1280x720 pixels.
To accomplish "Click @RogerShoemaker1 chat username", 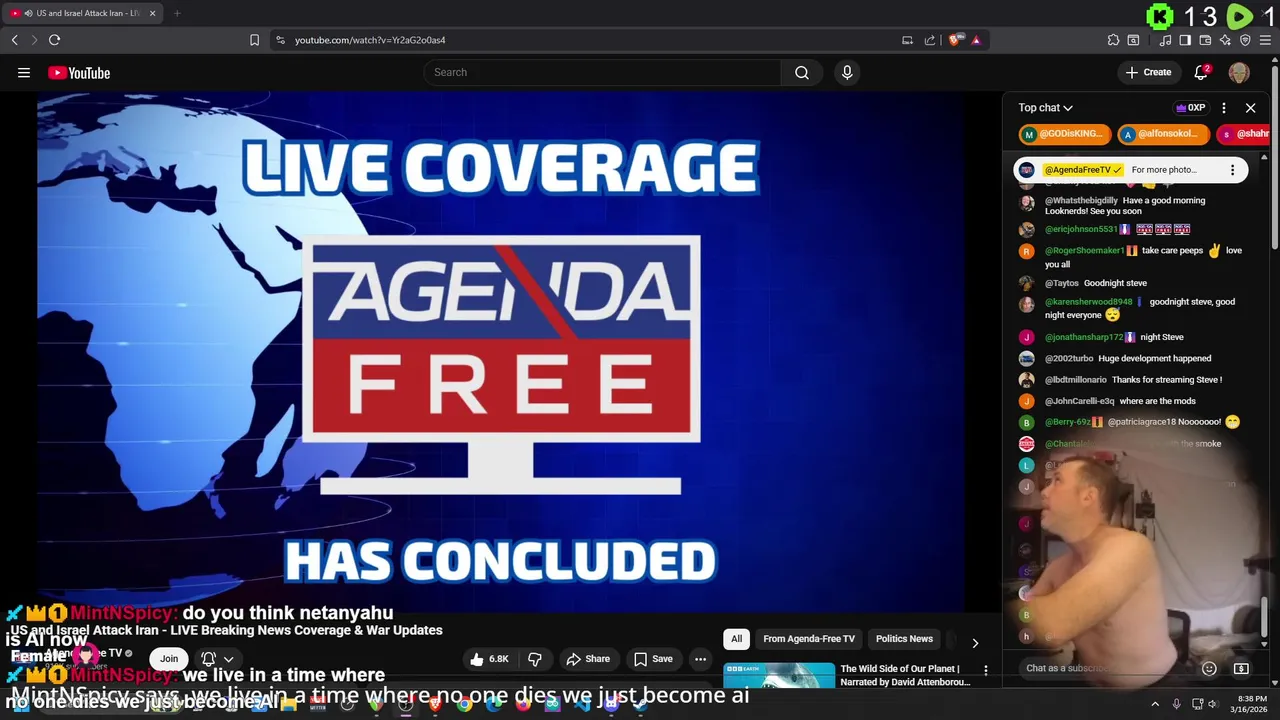I will tap(1085, 251).
